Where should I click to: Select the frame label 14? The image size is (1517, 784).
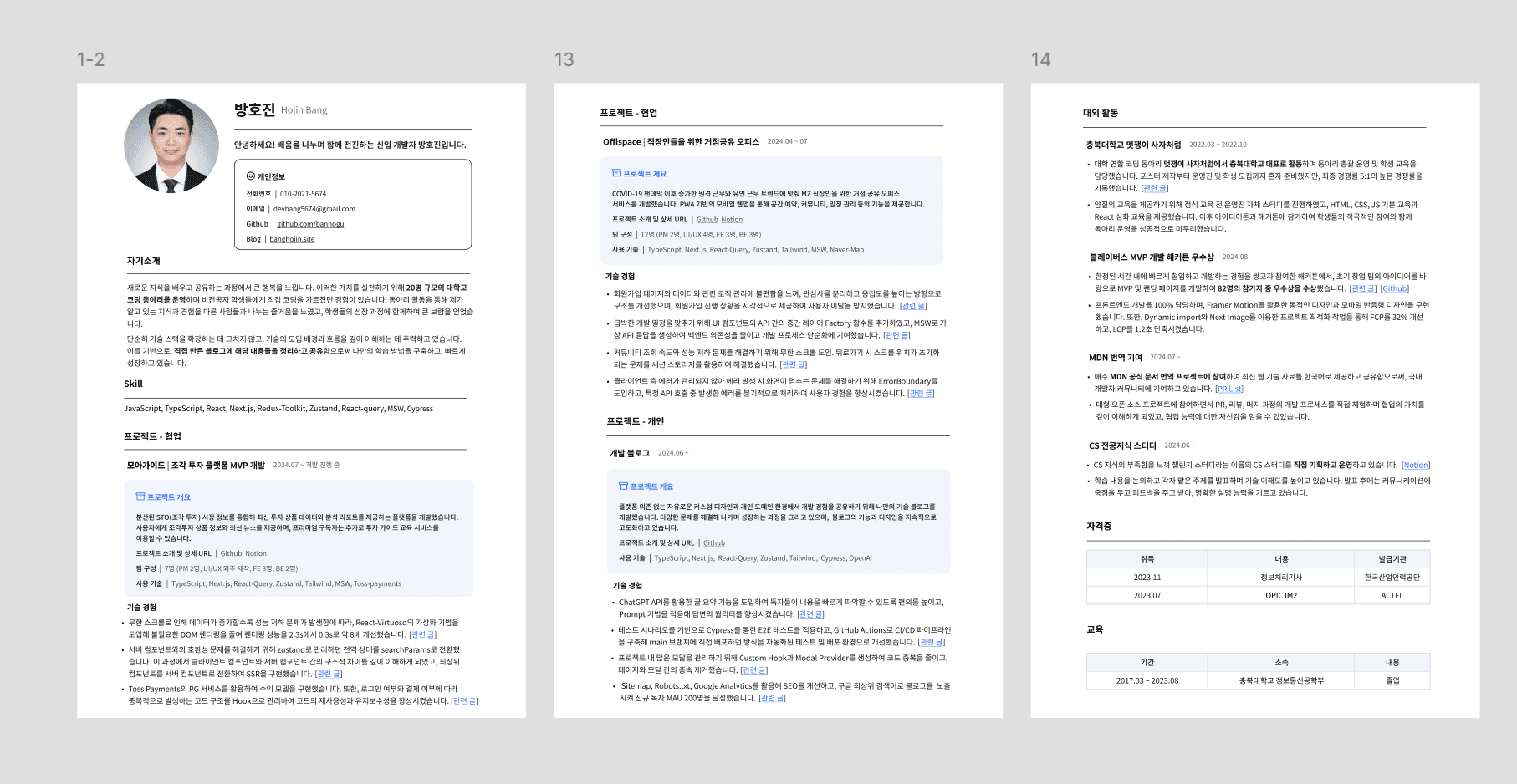click(1040, 59)
